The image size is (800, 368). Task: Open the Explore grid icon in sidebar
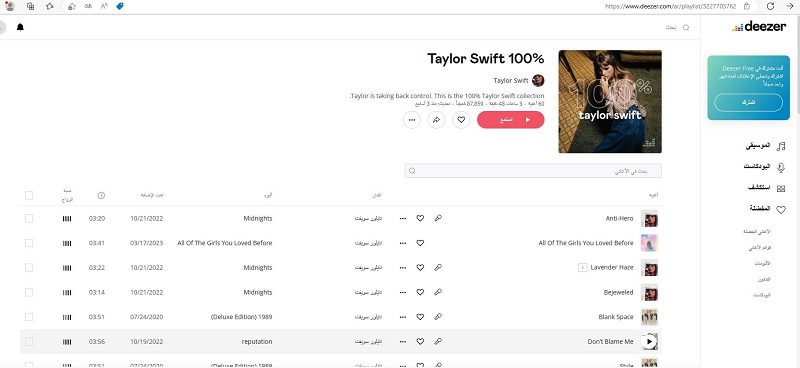tap(781, 188)
